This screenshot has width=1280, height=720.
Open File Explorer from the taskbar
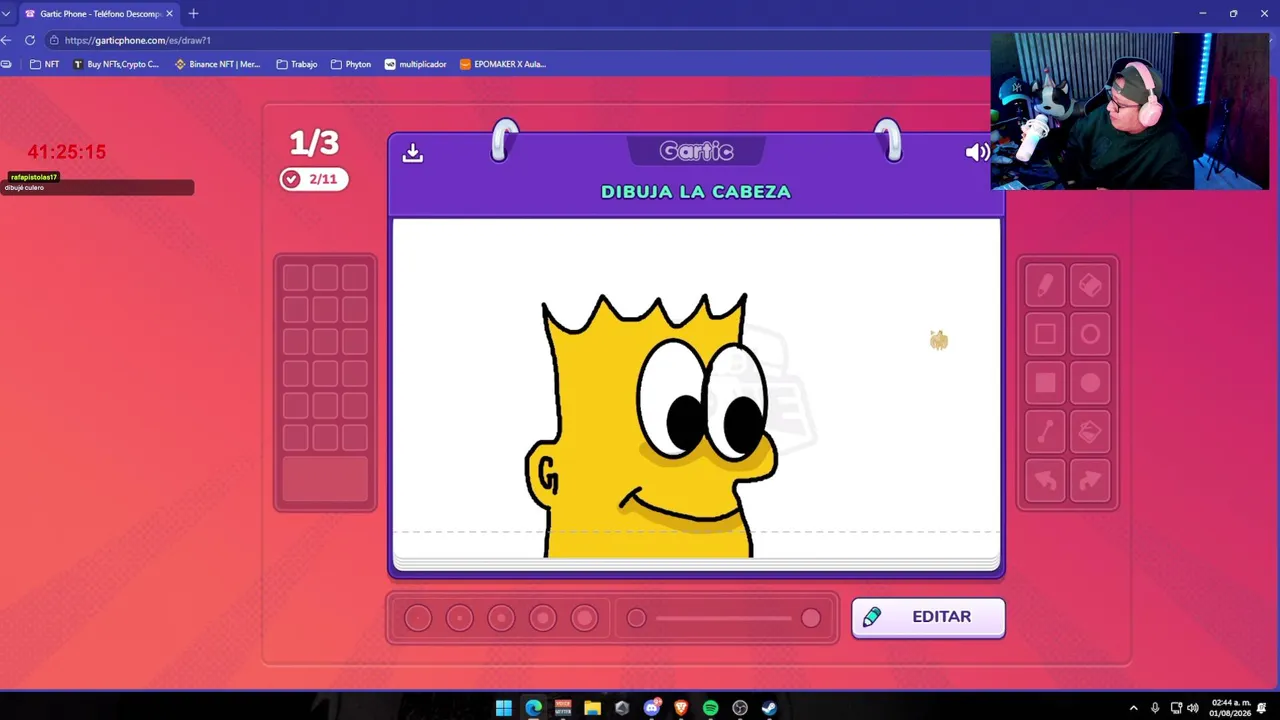click(x=593, y=708)
